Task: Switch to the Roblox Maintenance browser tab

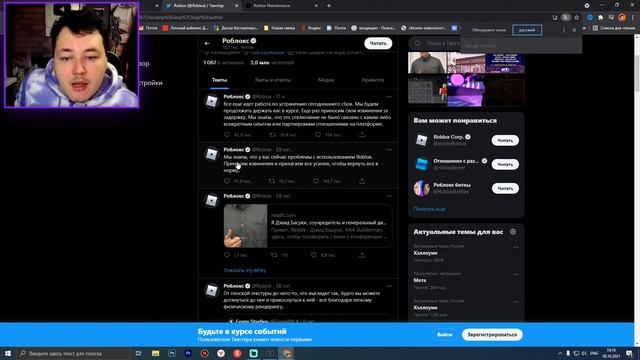Action: point(281,6)
